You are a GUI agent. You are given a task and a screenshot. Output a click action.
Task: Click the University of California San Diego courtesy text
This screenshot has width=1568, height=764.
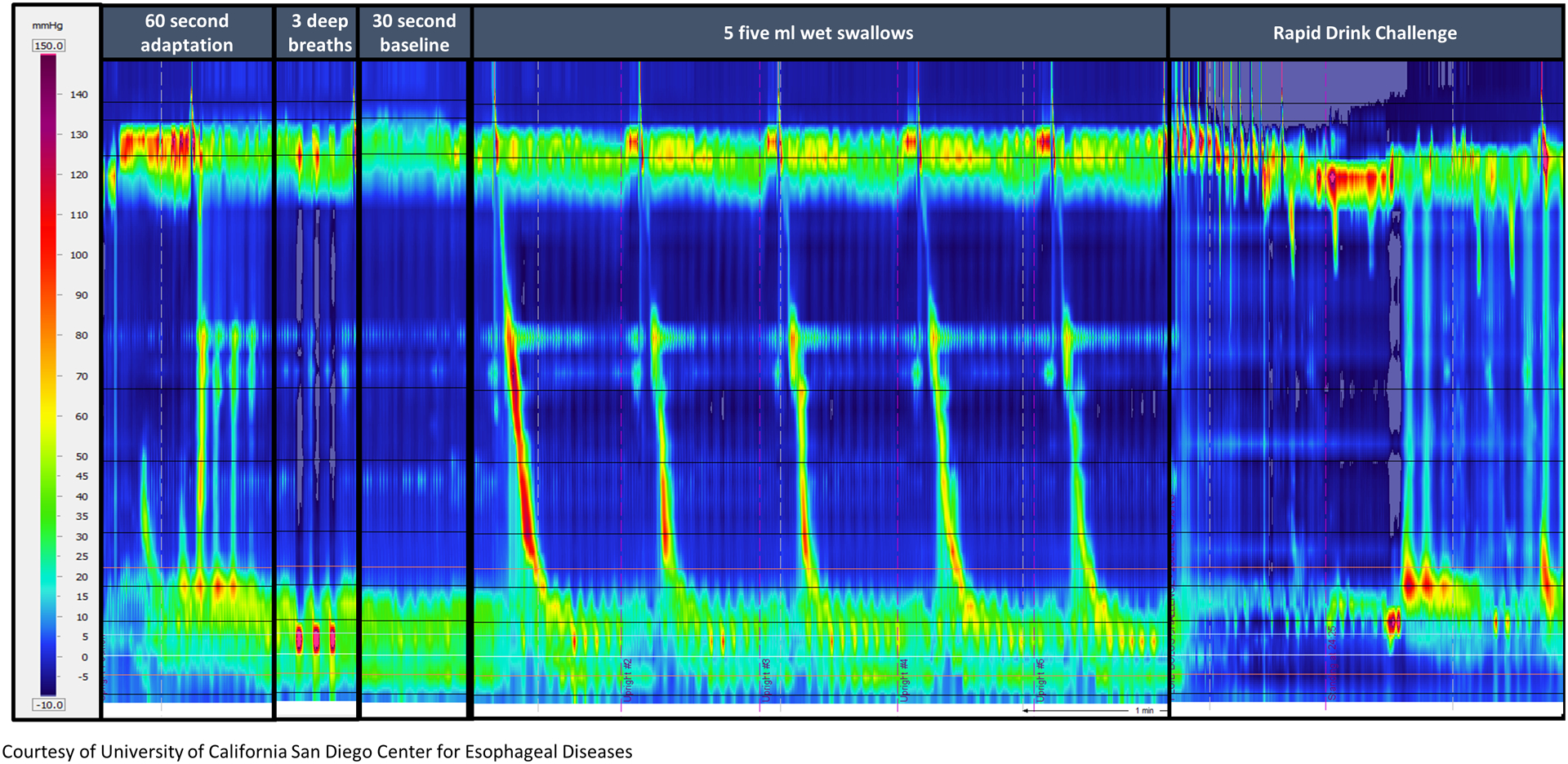coord(317,751)
